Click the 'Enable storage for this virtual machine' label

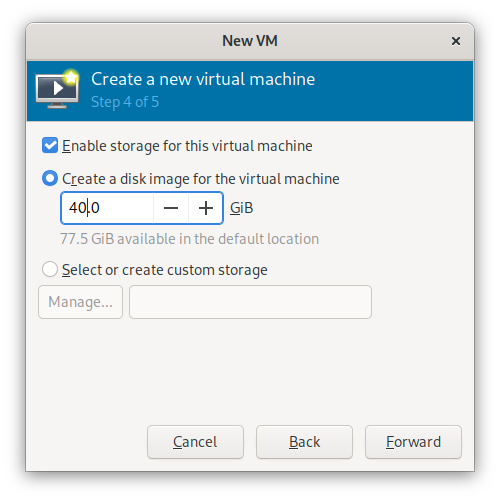pyautogui.click(x=187, y=146)
